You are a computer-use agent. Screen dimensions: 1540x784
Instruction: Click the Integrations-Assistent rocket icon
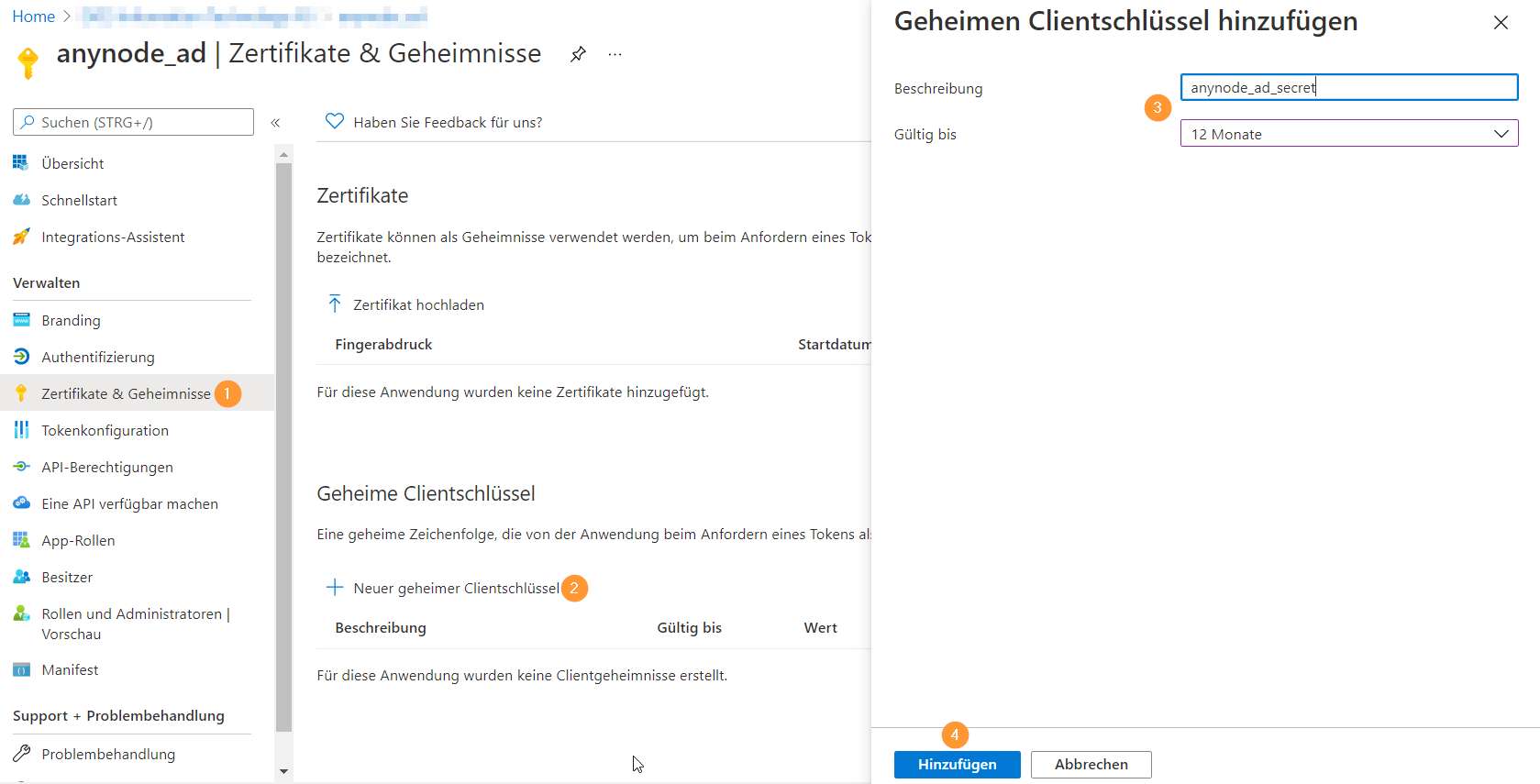click(x=21, y=237)
